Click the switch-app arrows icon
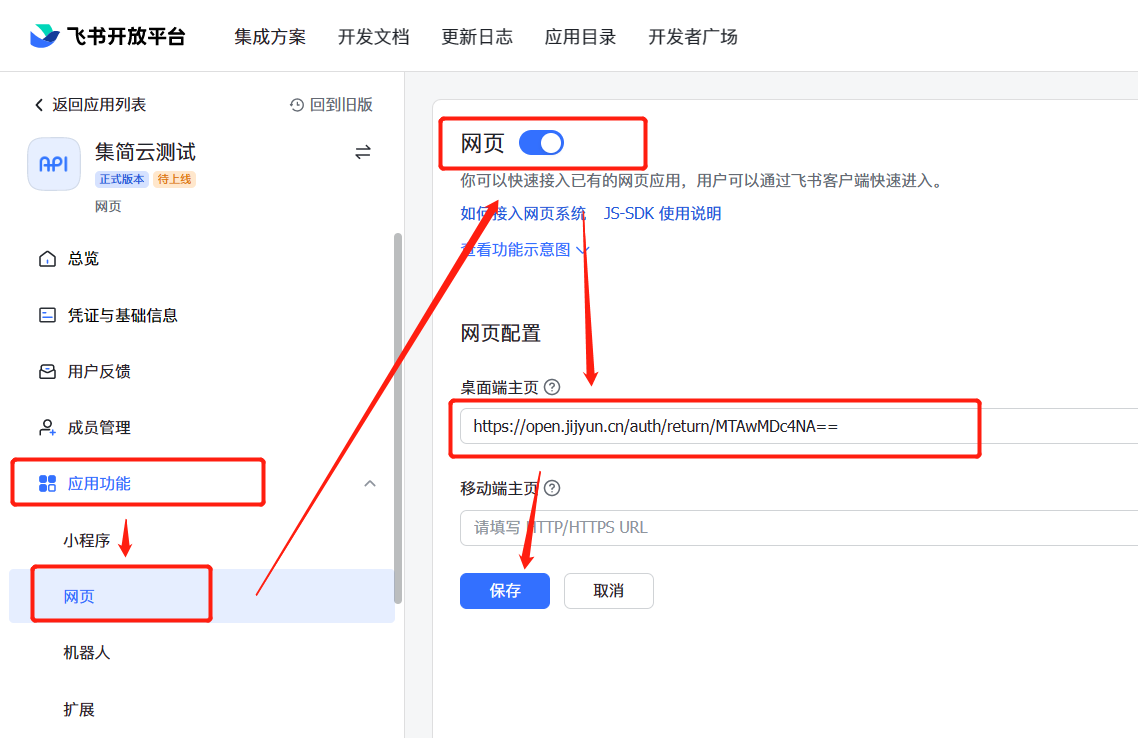 [363, 152]
